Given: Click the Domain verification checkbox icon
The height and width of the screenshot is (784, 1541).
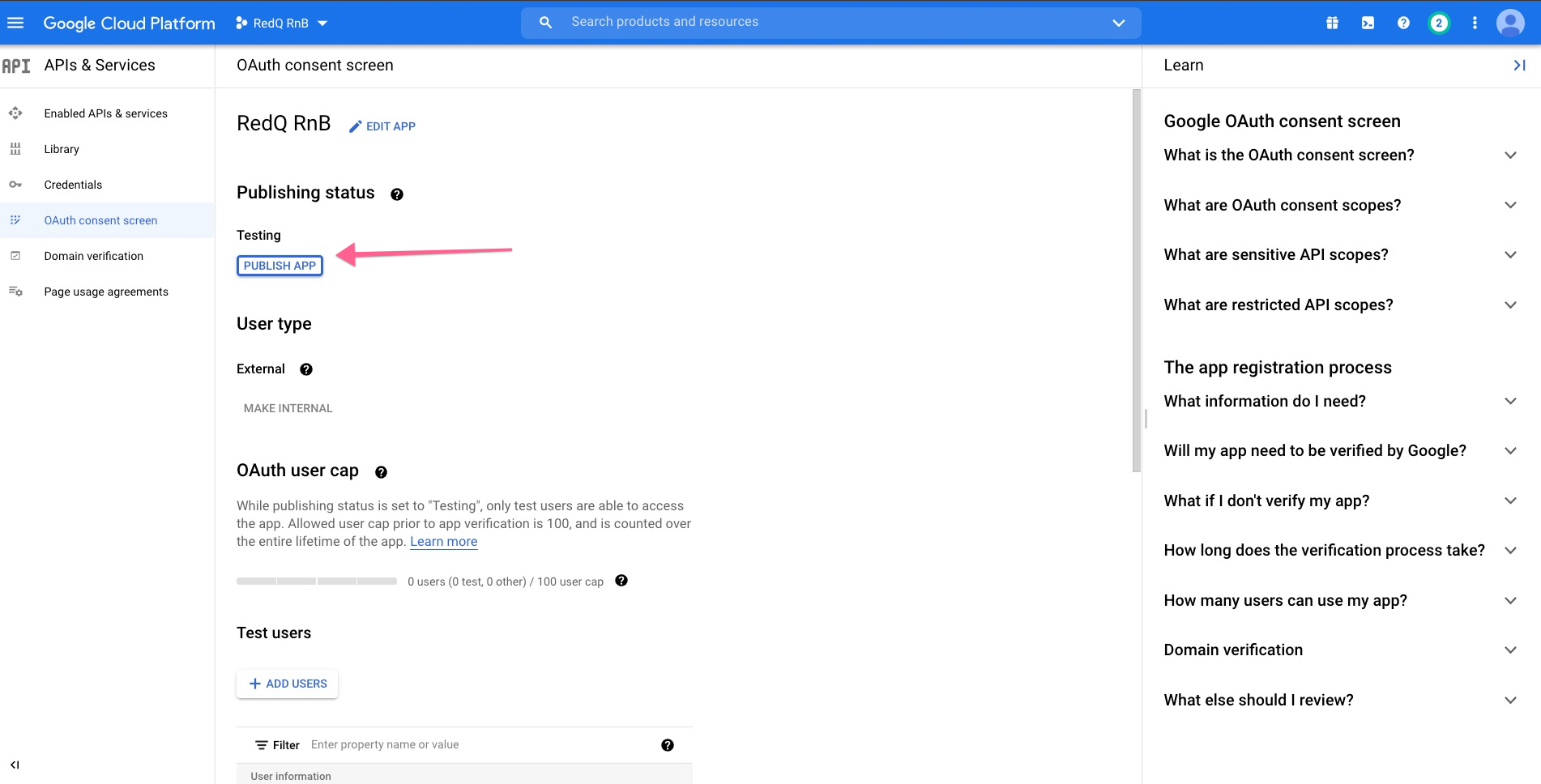Looking at the screenshot, I should [x=15, y=256].
